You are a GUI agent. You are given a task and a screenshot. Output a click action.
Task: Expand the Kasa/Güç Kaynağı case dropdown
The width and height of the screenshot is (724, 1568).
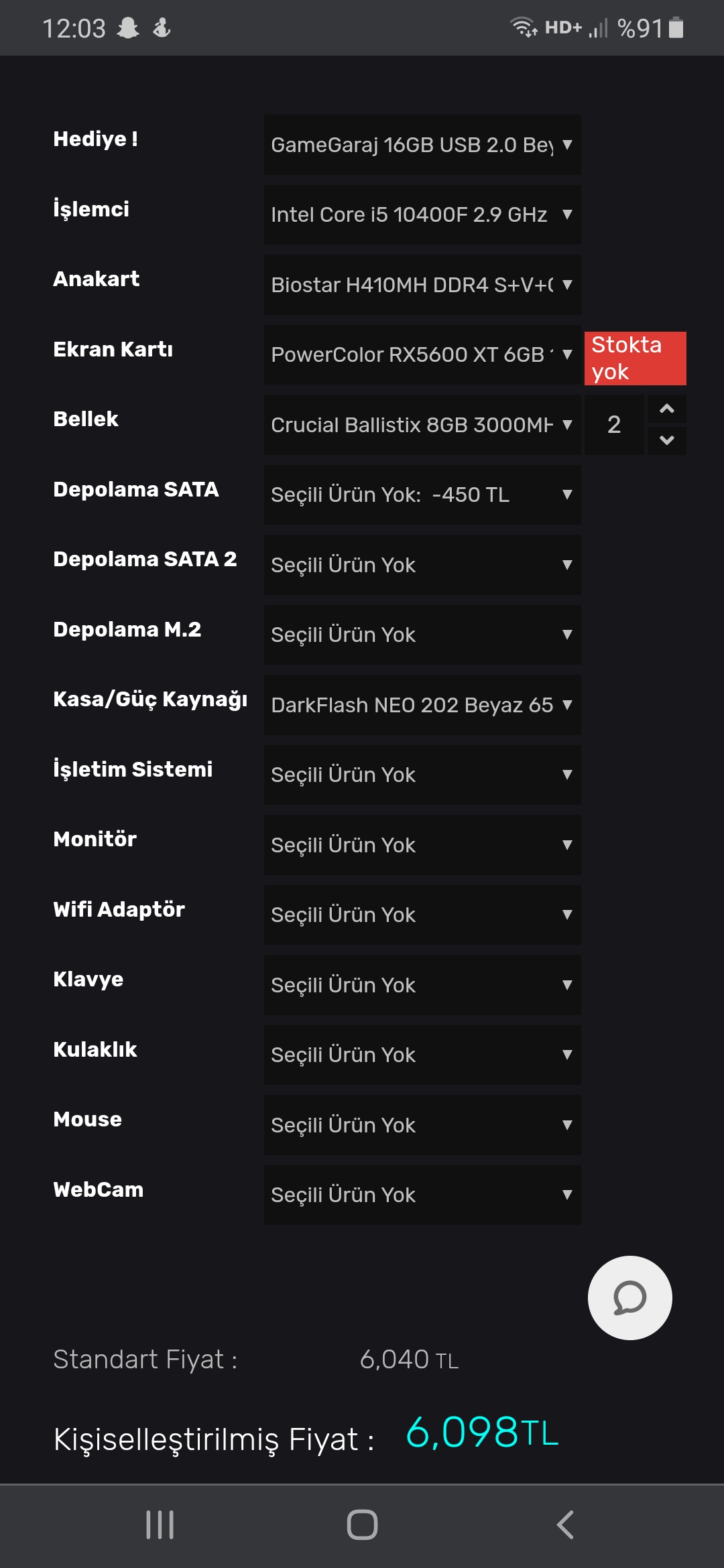point(422,705)
